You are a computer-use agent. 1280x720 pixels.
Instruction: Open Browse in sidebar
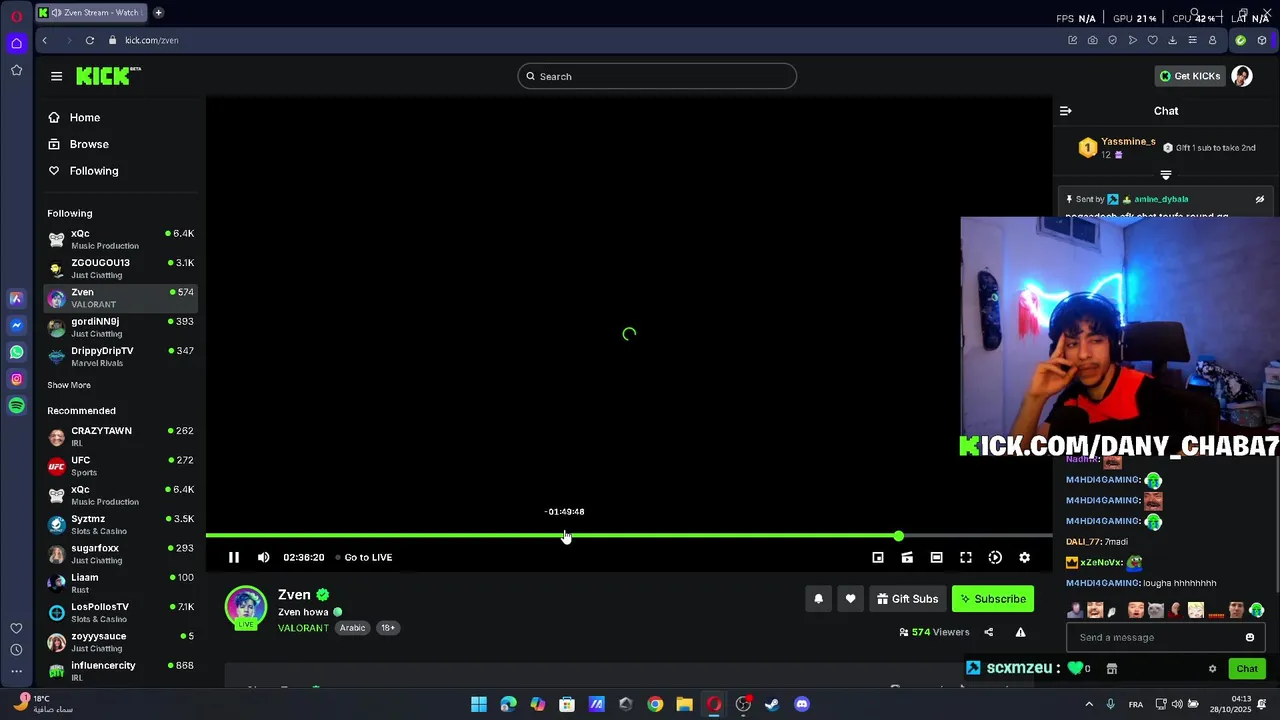pos(121,144)
